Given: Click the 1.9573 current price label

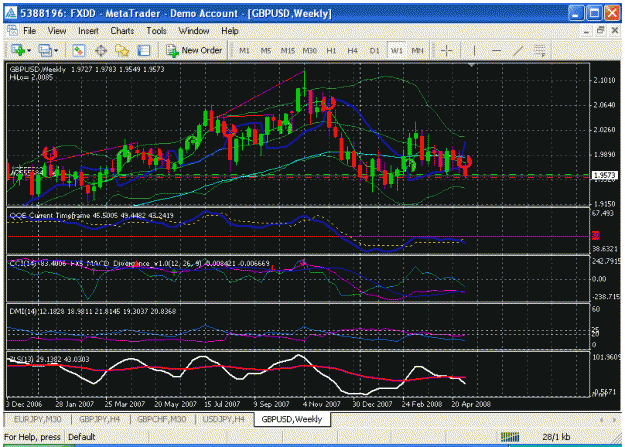Looking at the screenshot, I should point(605,175).
